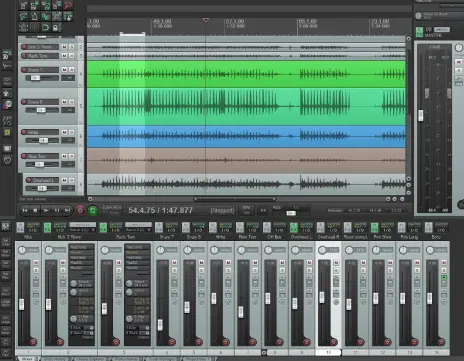This screenshot has height=361, width=464.
Task: Start playback with the Play button
Action: click(x=46, y=210)
